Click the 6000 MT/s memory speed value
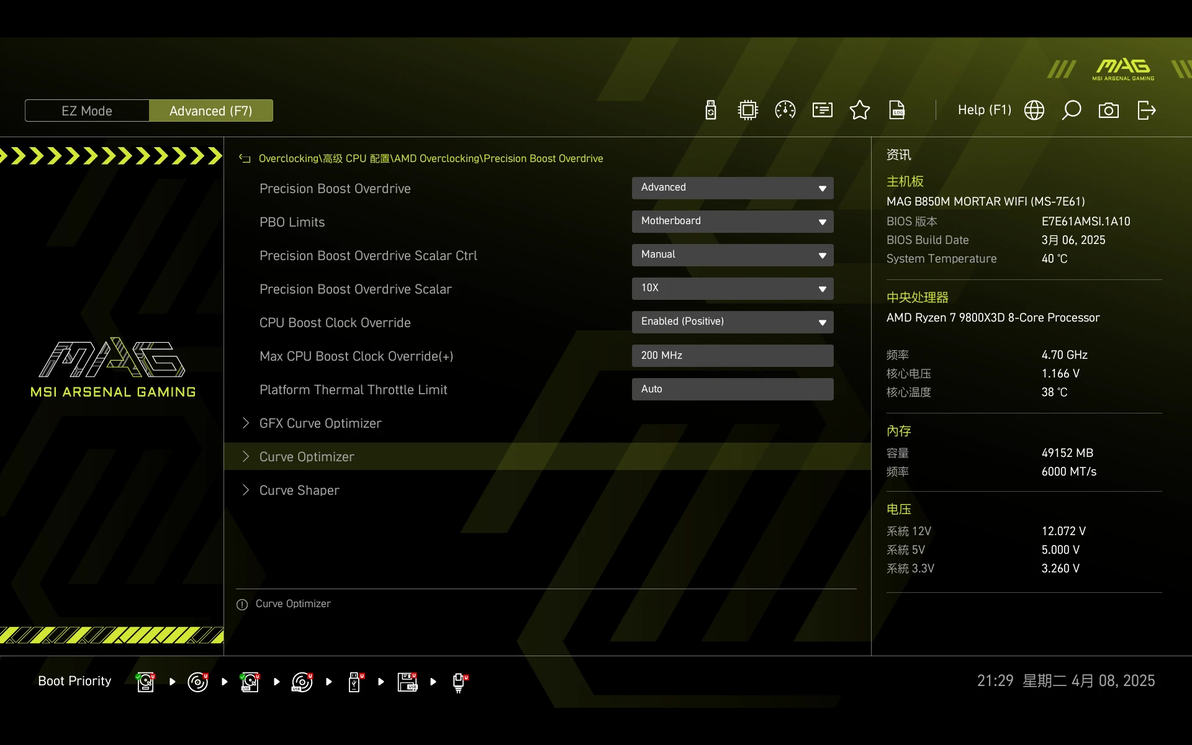 tap(1069, 472)
